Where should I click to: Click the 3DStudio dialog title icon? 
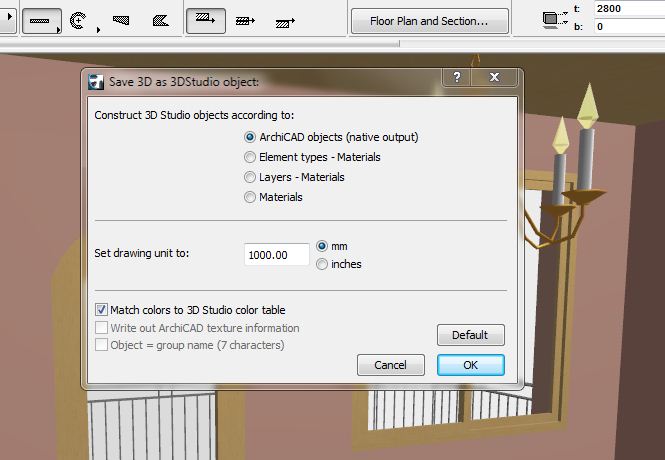tap(96, 82)
